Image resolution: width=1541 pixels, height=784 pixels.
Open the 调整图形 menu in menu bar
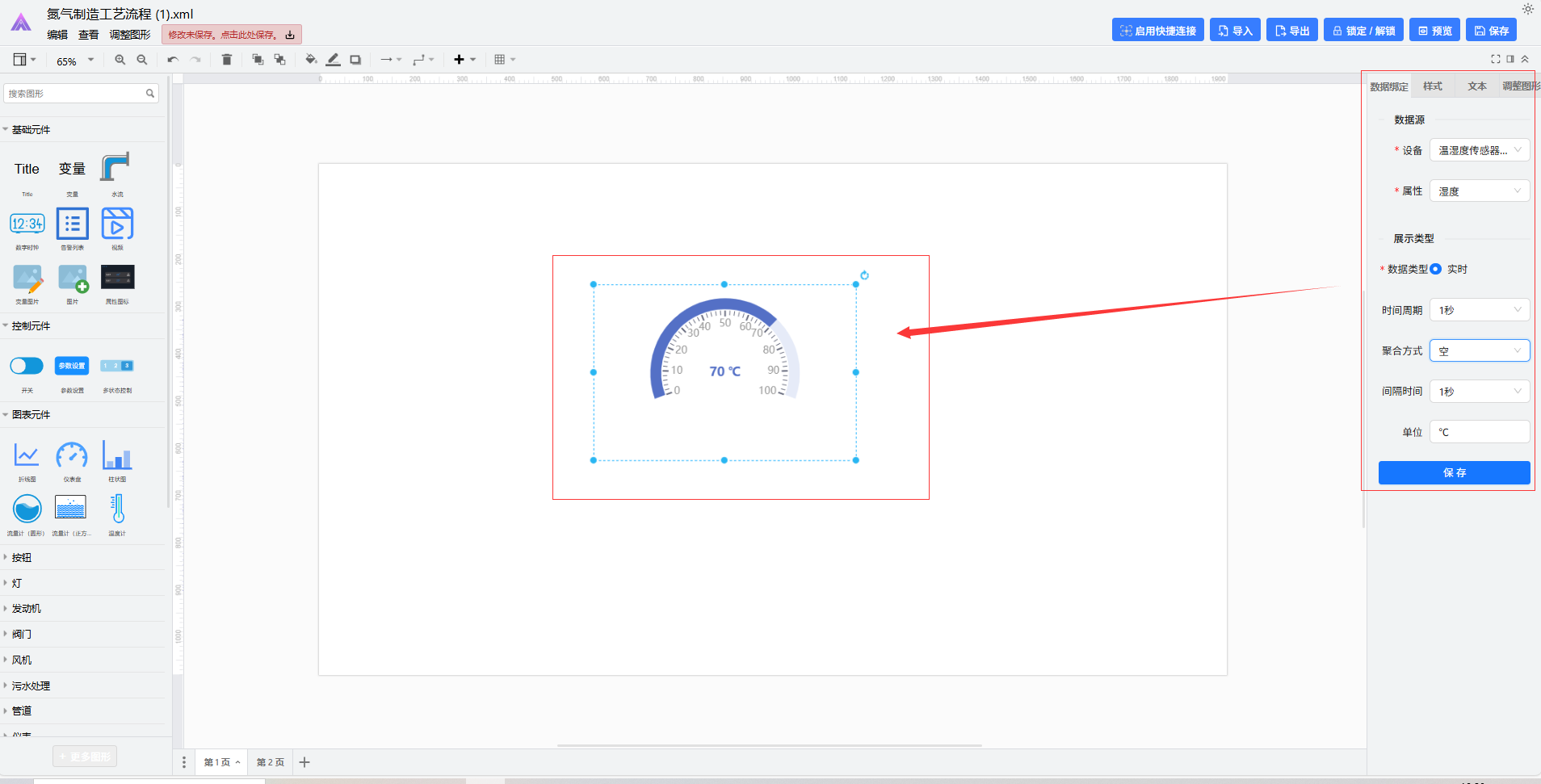pos(130,35)
